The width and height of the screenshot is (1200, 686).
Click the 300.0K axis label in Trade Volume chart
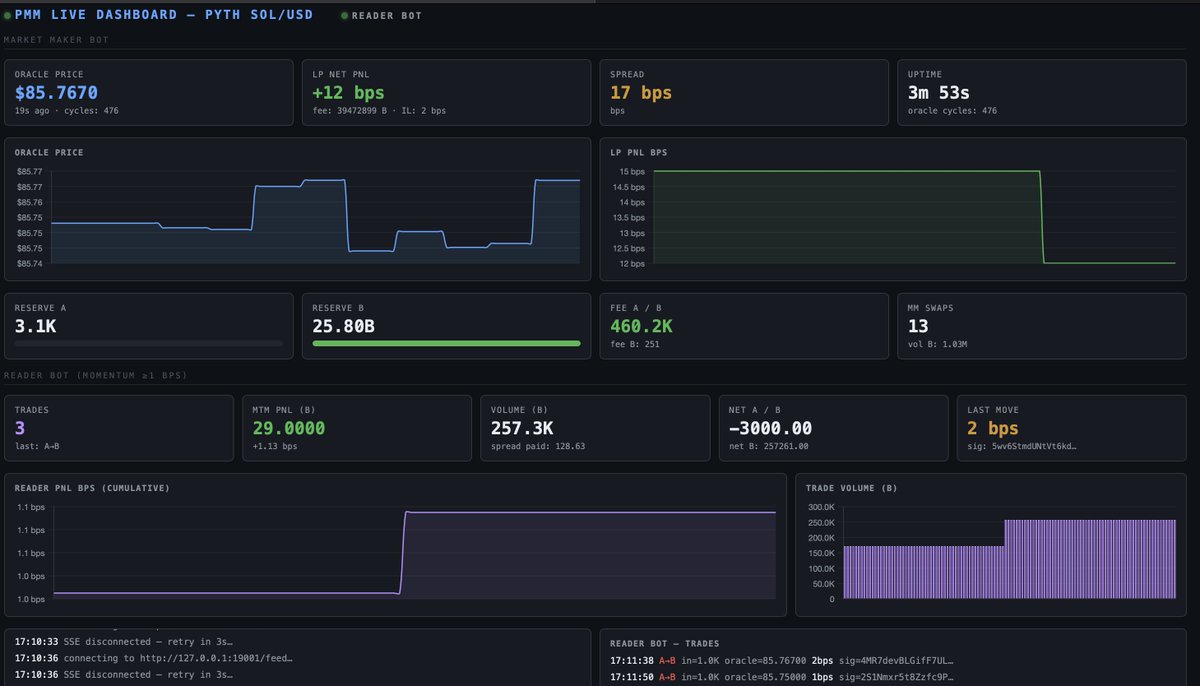coord(820,507)
